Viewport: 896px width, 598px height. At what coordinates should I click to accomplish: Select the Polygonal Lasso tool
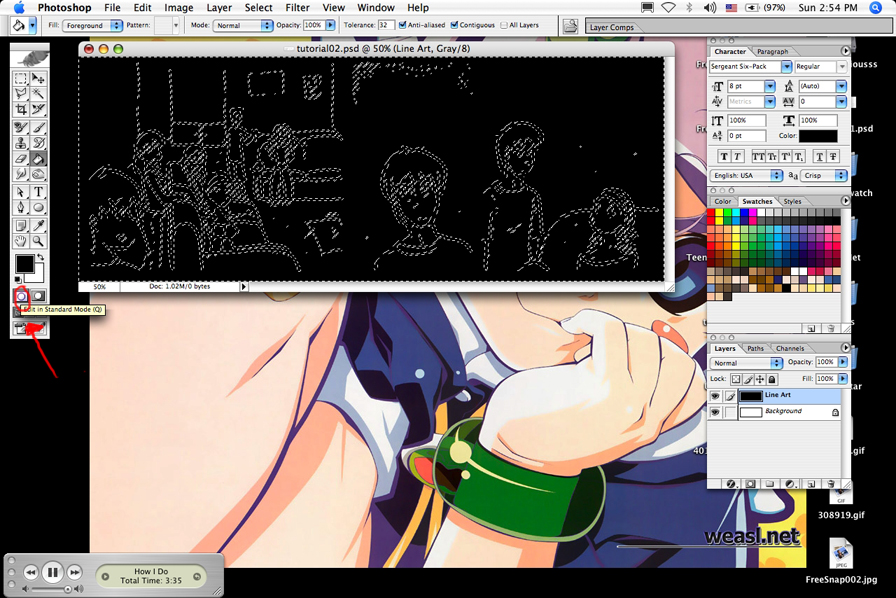tap(21, 93)
